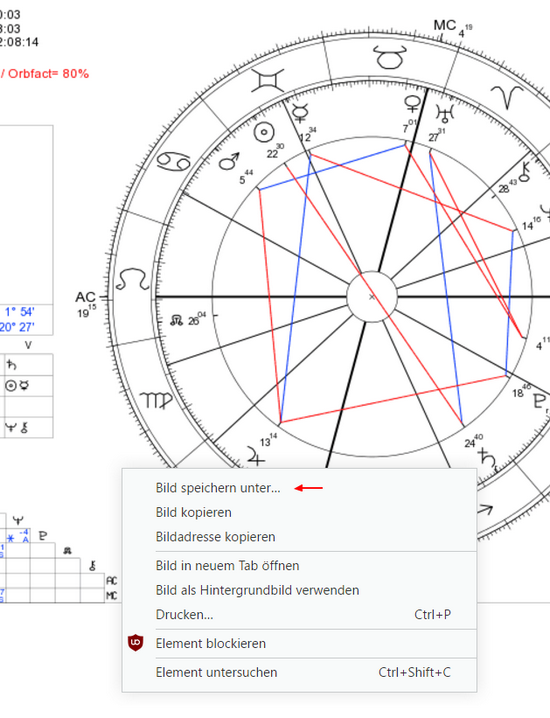This screenshot has height=718, width=550.
Task: Click the Pluto glyph near 18°46
Action: pyautogui.click(x=539, y=401)
